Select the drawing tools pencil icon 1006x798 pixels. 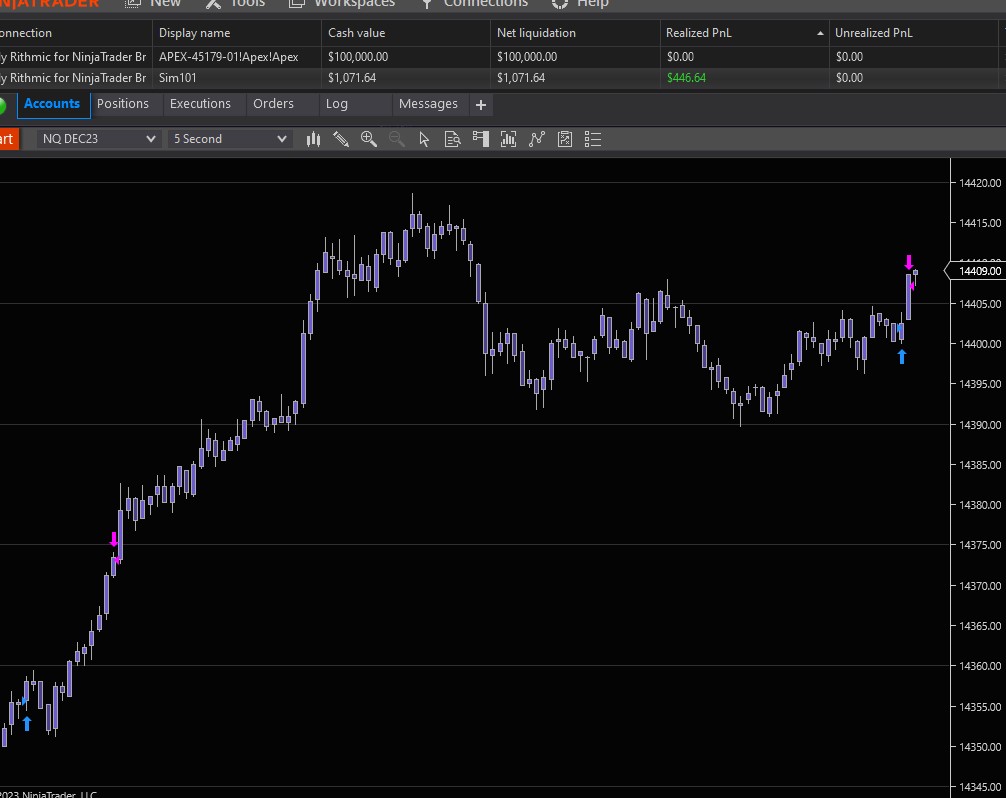pyautogui.click(x=341, y=139)
